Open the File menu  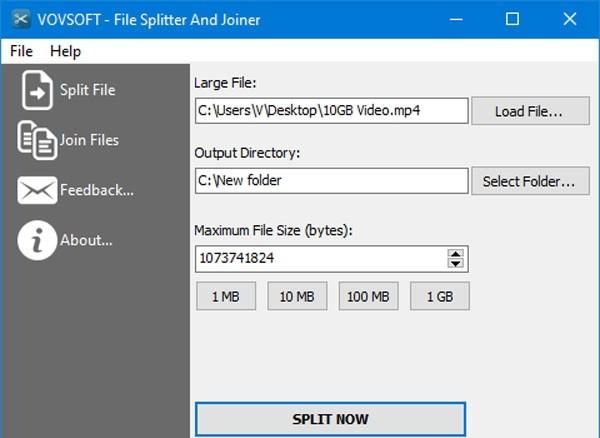[21, 51]
